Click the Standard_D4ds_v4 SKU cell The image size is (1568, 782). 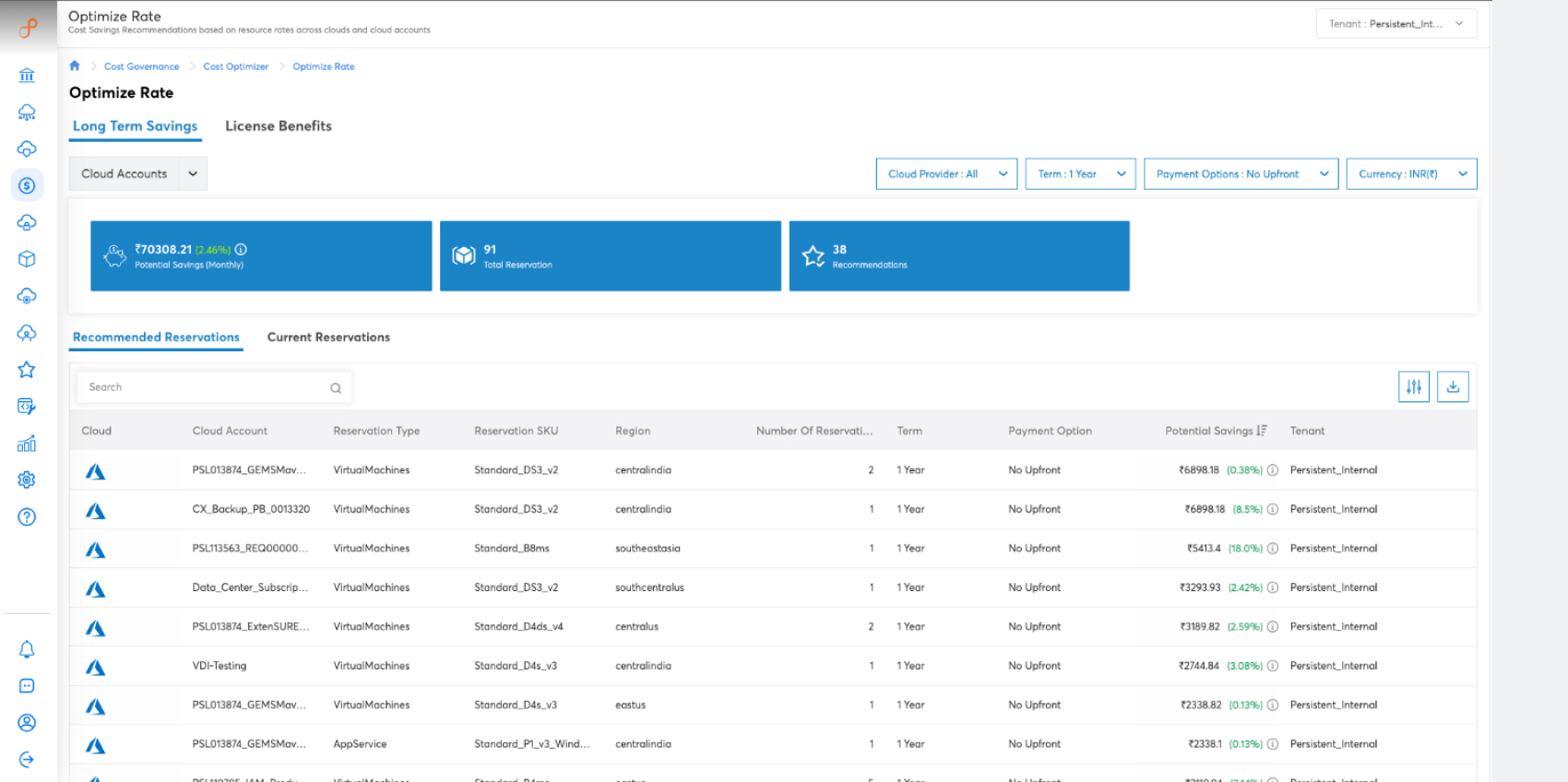click(x=518, y=627)
